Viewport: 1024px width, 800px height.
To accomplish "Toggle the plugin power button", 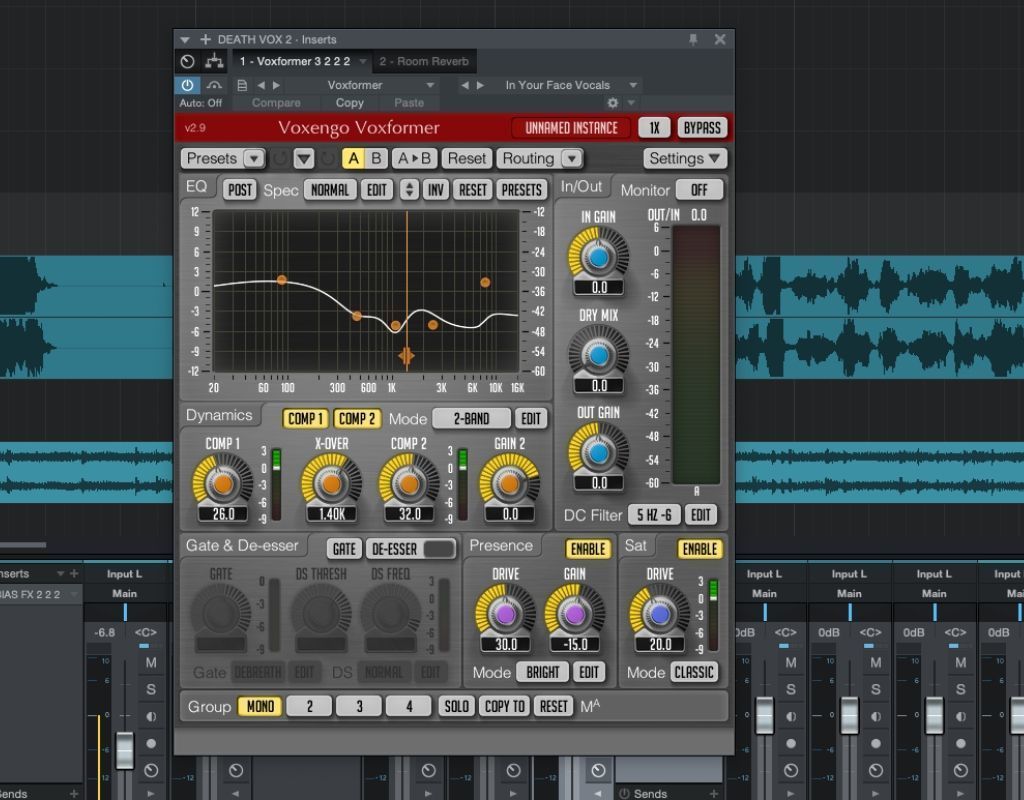I will point(187,85).
